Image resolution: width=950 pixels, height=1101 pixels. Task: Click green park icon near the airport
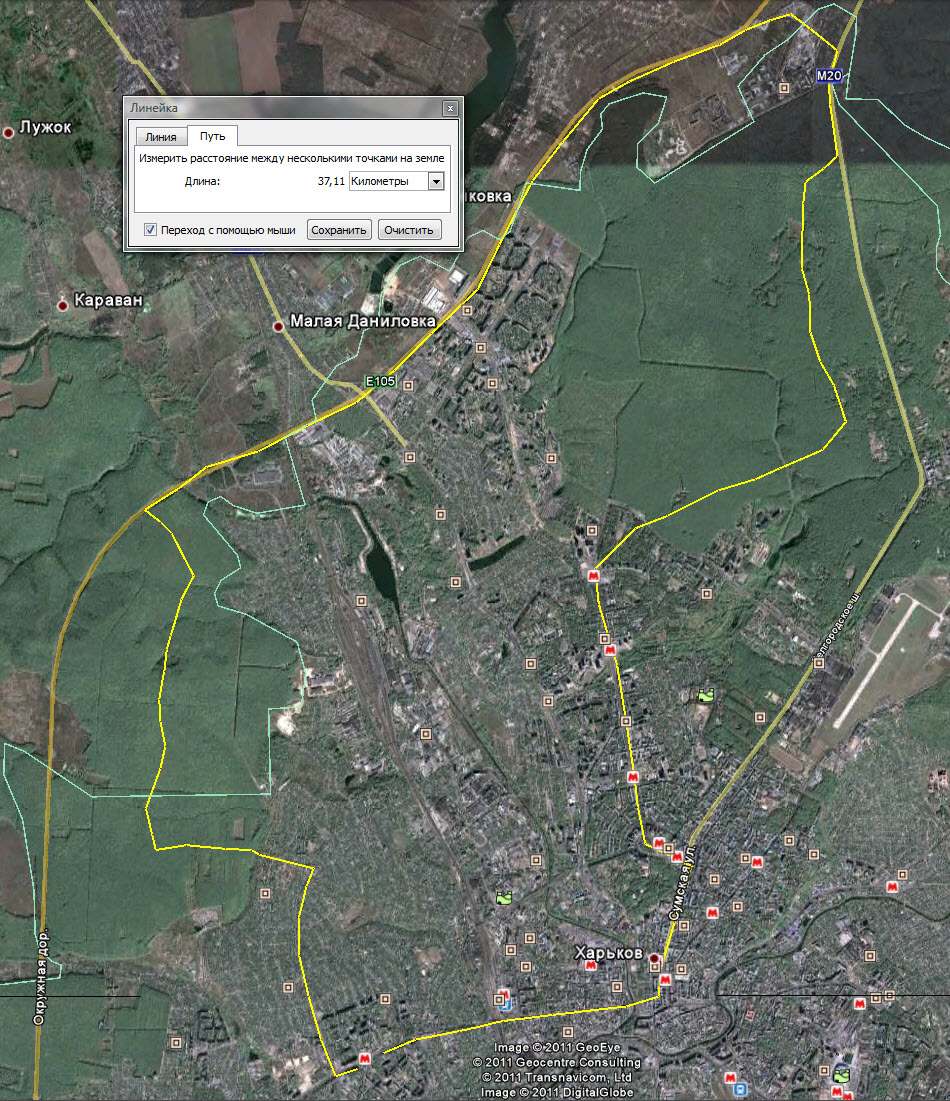708,695
